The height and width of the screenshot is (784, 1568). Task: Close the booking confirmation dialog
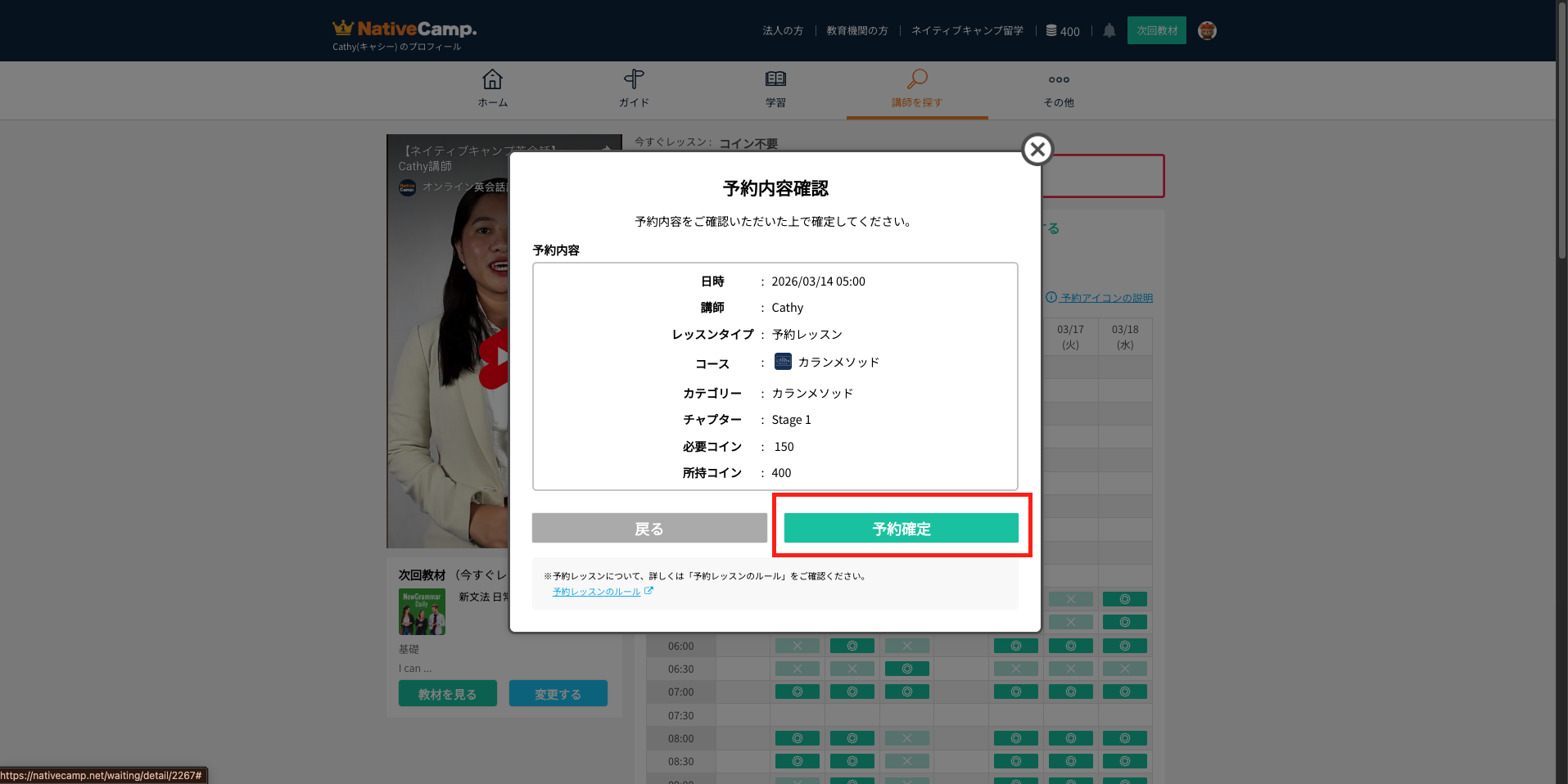click(1037, 150)
